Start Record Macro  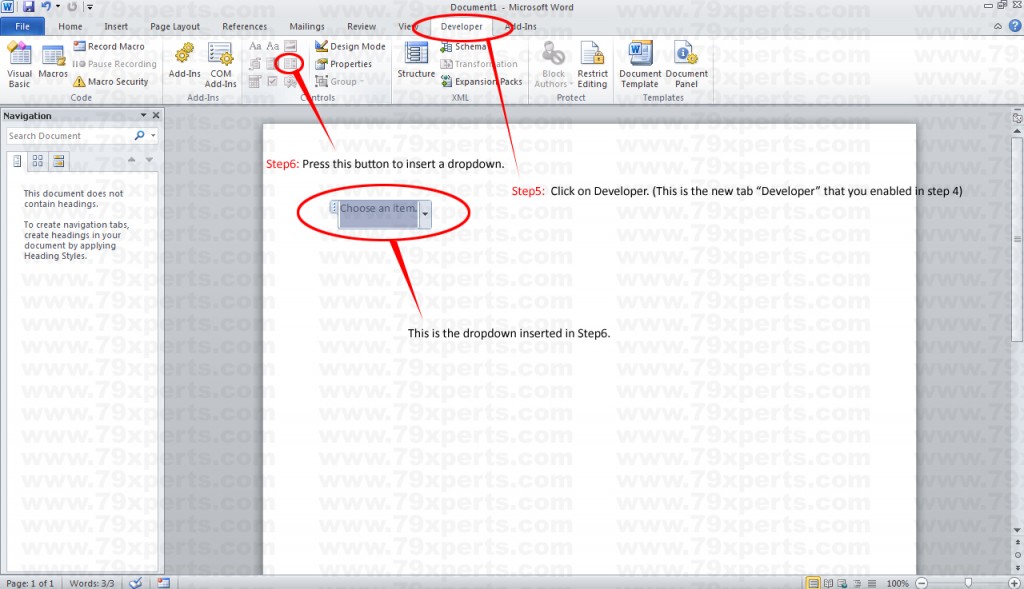(109, 46)
